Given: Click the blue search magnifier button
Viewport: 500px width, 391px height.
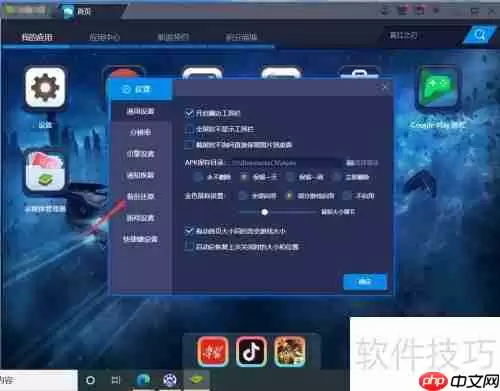Looking at the screenshot, I should (480, 35).
